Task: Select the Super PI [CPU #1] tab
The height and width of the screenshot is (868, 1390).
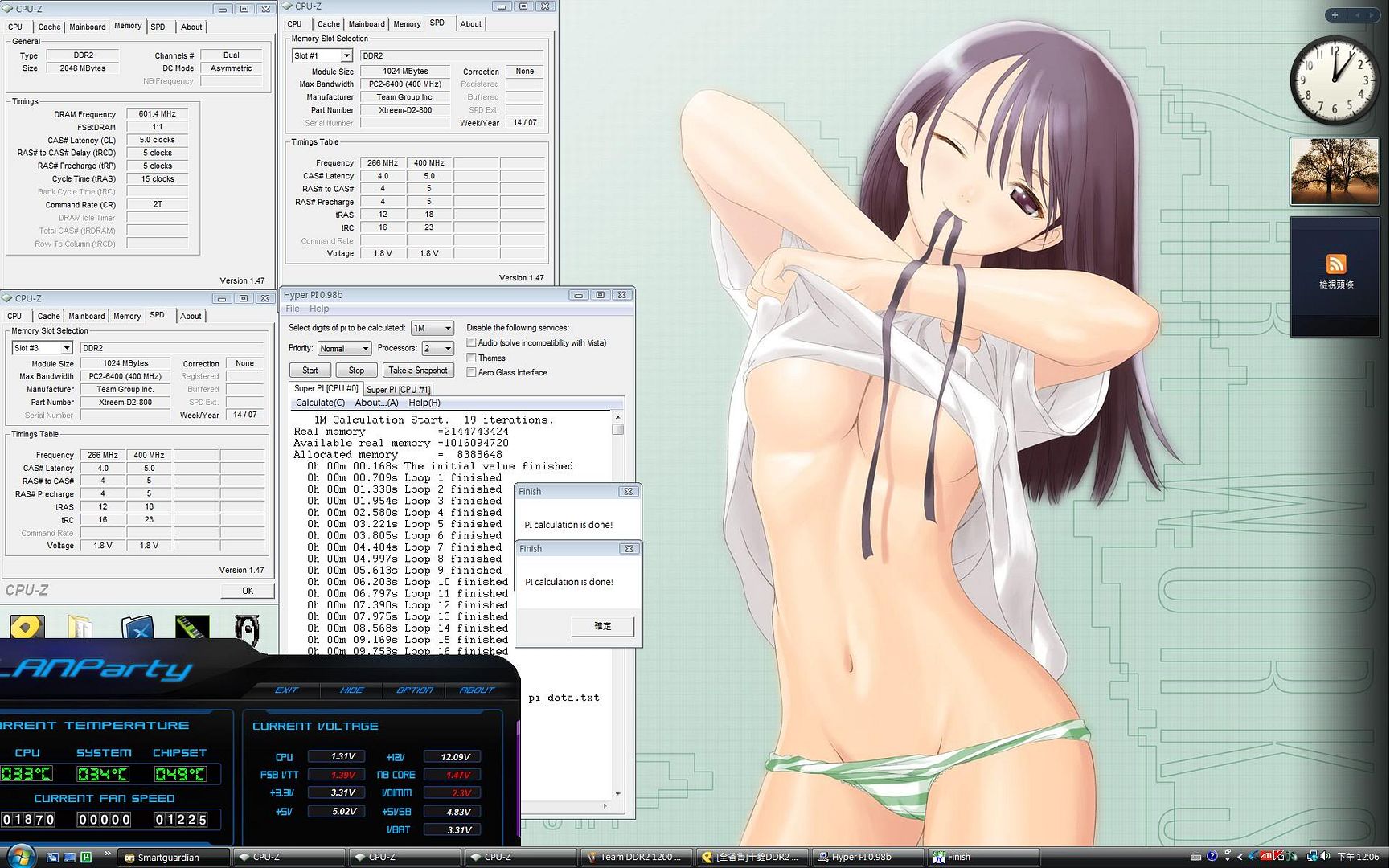Action: point(398,390)
